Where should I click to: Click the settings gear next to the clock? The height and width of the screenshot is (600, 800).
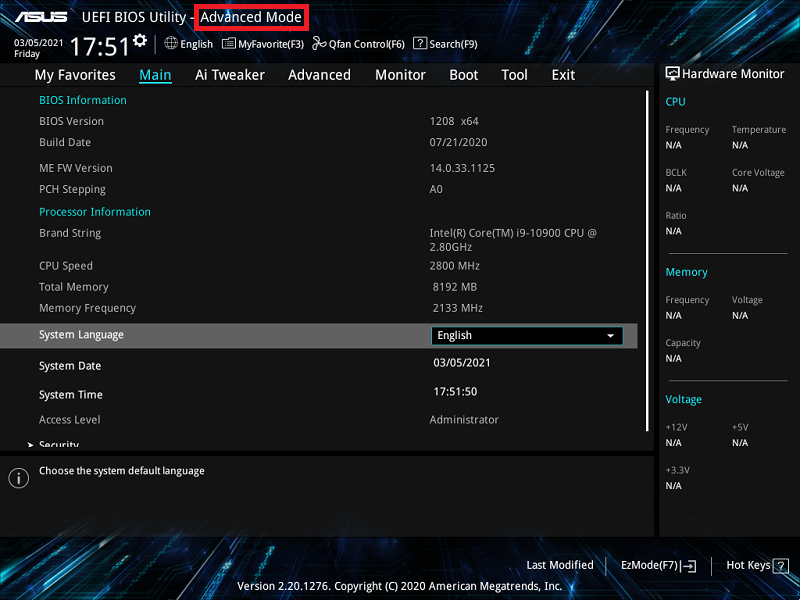140,40
